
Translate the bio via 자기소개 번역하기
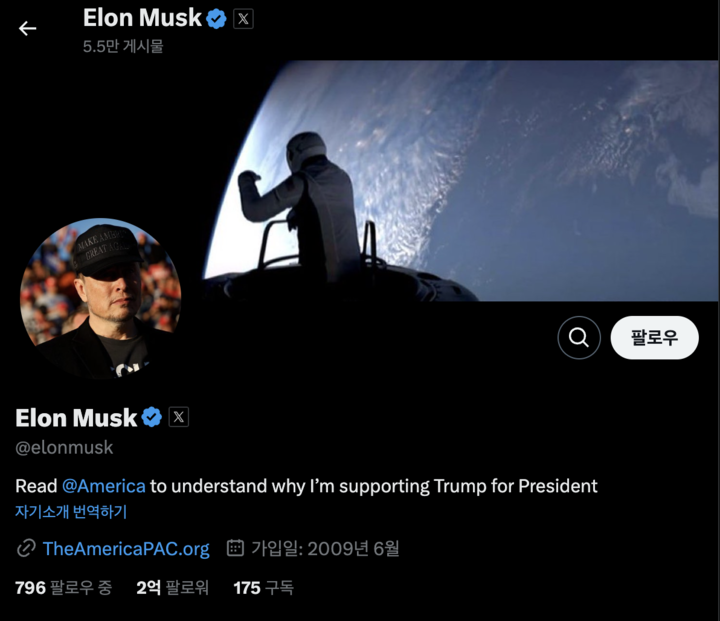pos(71,512)
